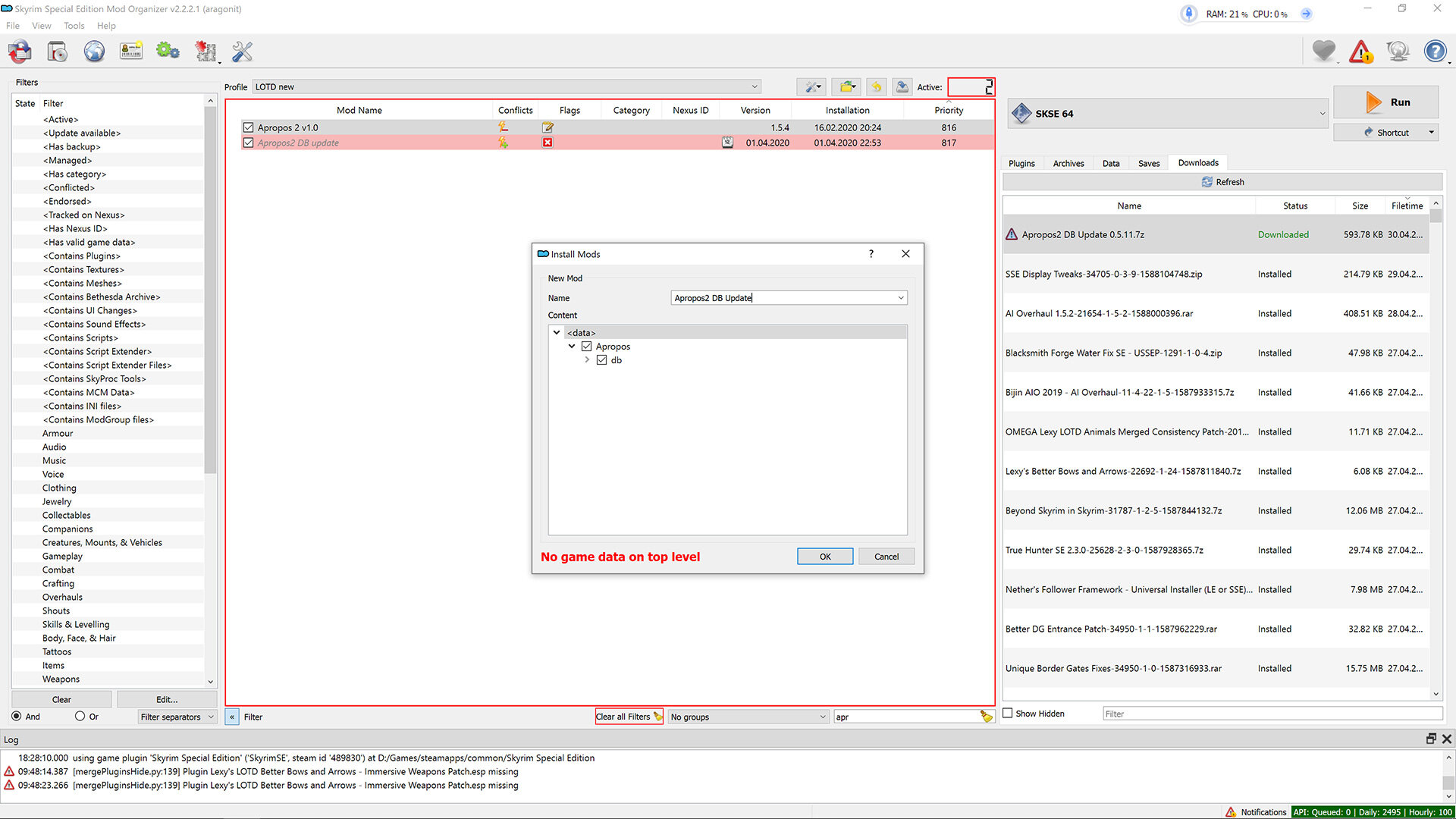Open the tools puzzle piece icon
1456x819 pixels.
pyautogui.click(x=206, y=52)
